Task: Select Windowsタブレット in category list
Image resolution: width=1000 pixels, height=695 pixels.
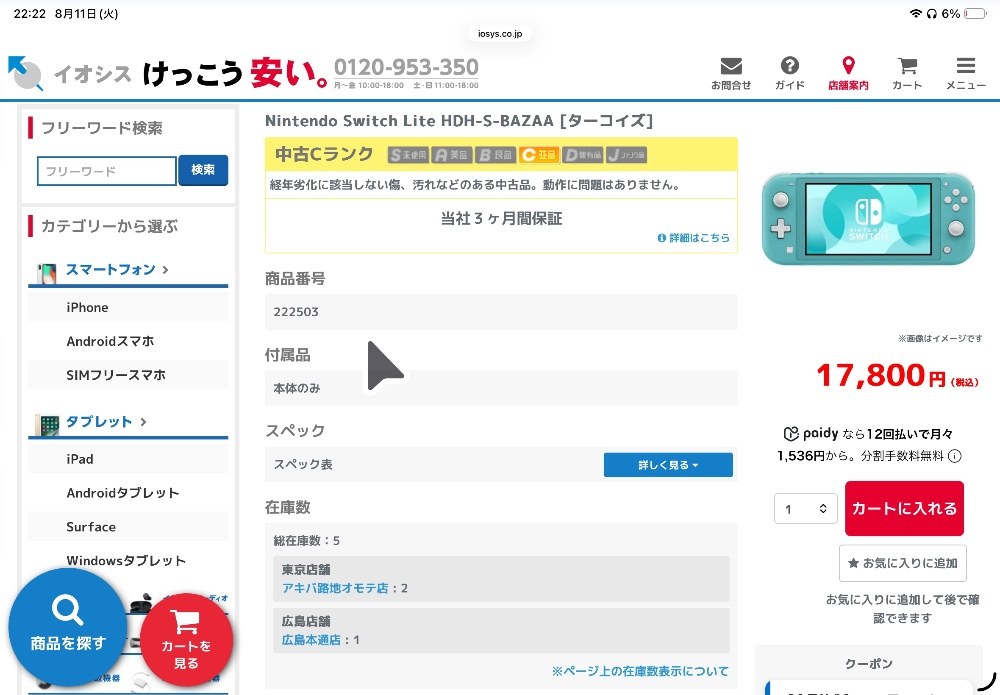Action: click(x=128, y=560)
